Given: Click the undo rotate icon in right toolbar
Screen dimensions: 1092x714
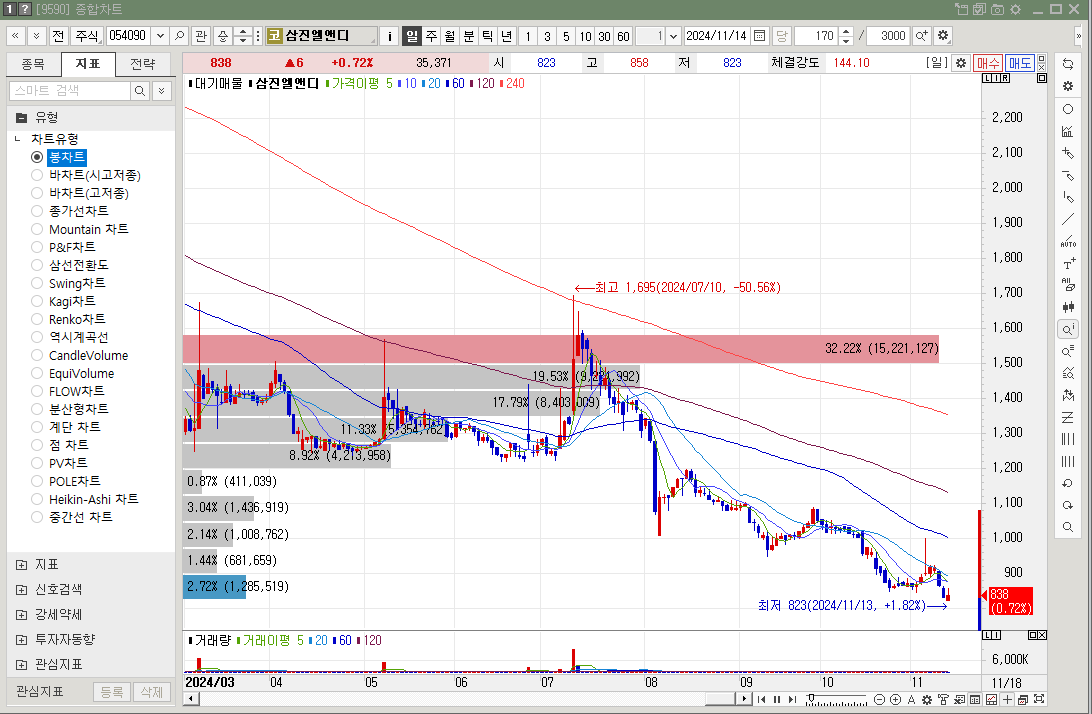Looking at the screenshot, I should tap(1068, 483).
